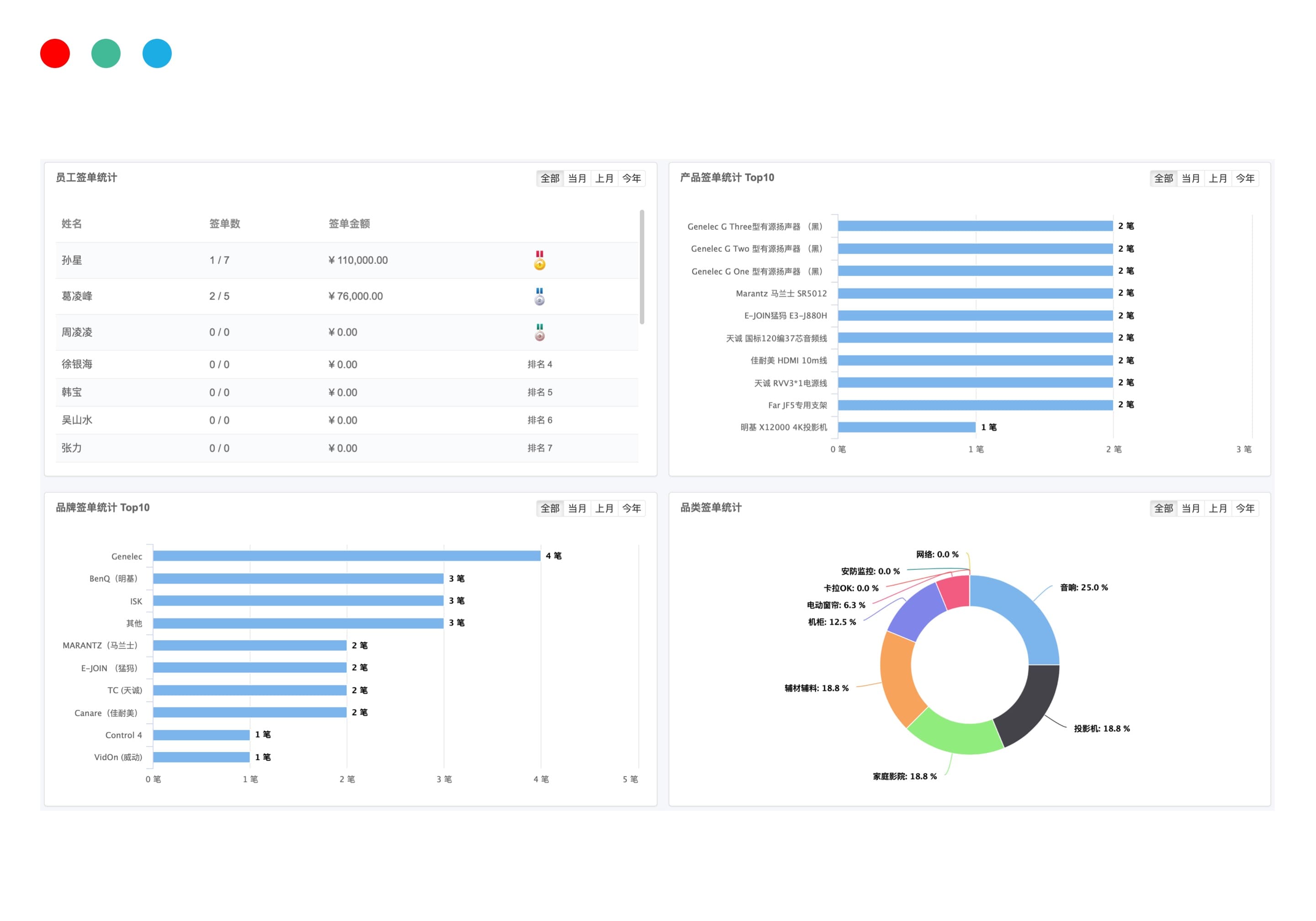Click employee name 韩宝

(72, 392)
